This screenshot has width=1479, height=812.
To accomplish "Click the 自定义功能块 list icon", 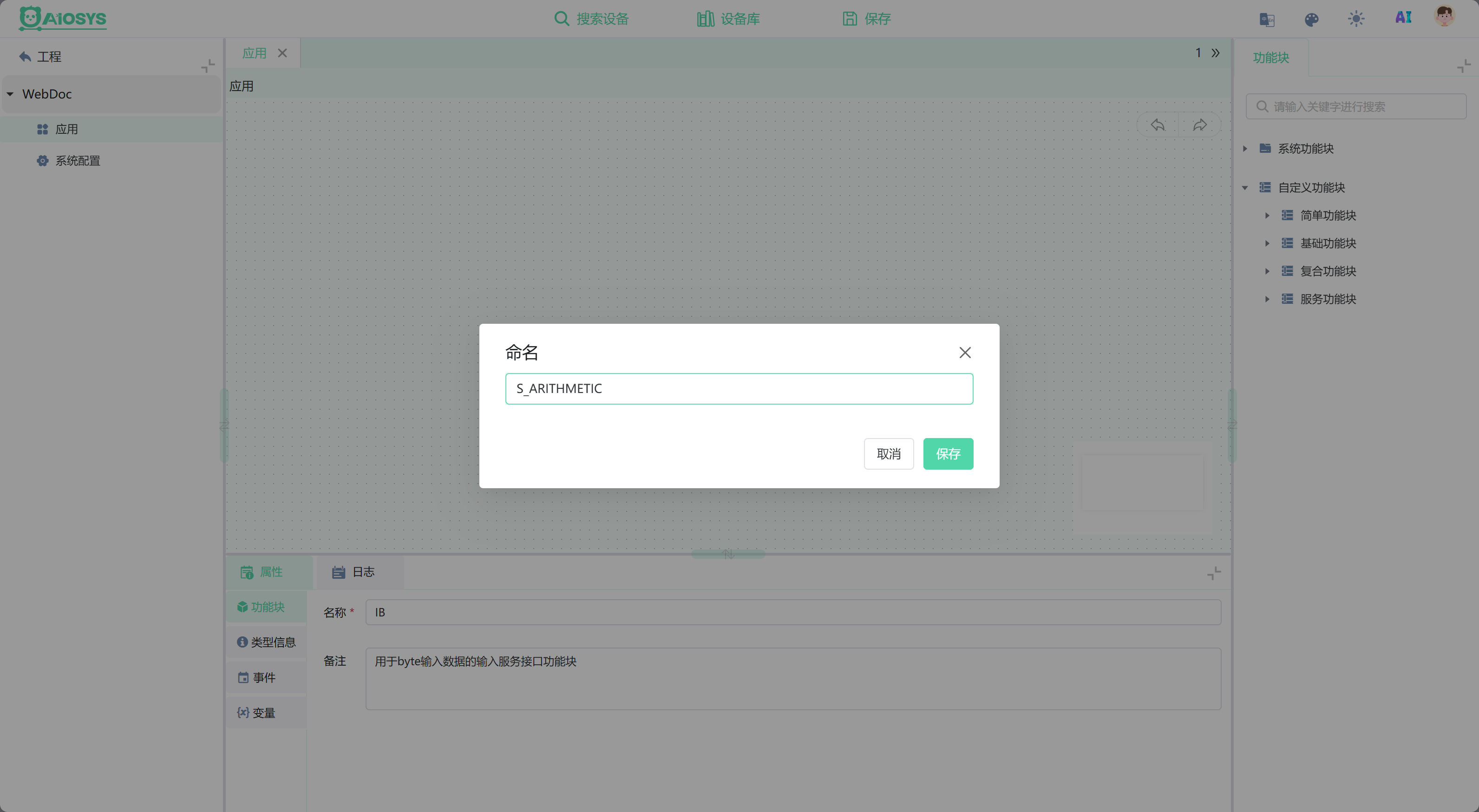I will 1265,187.
